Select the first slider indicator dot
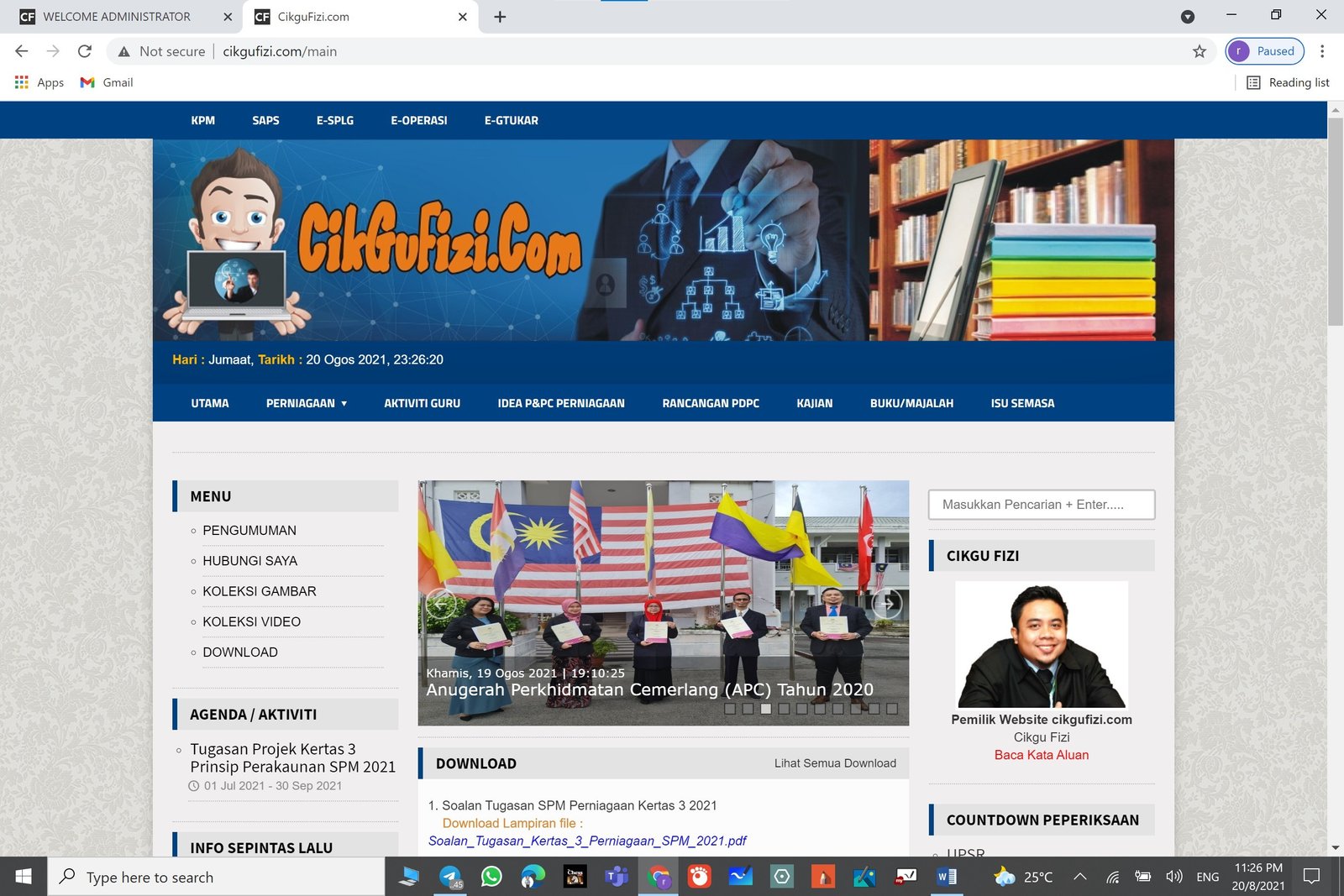This screenshot has height=896, width=1344. (730, 709)
